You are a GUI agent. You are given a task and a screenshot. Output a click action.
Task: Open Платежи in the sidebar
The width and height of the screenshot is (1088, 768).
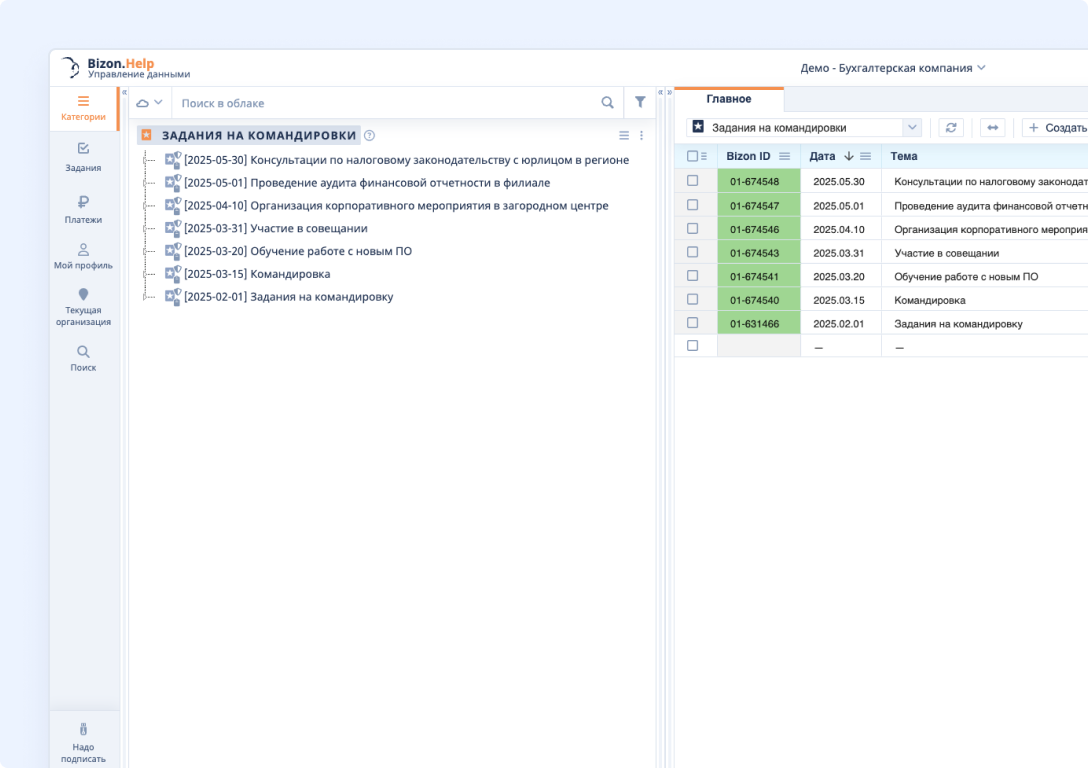(83, 210)
